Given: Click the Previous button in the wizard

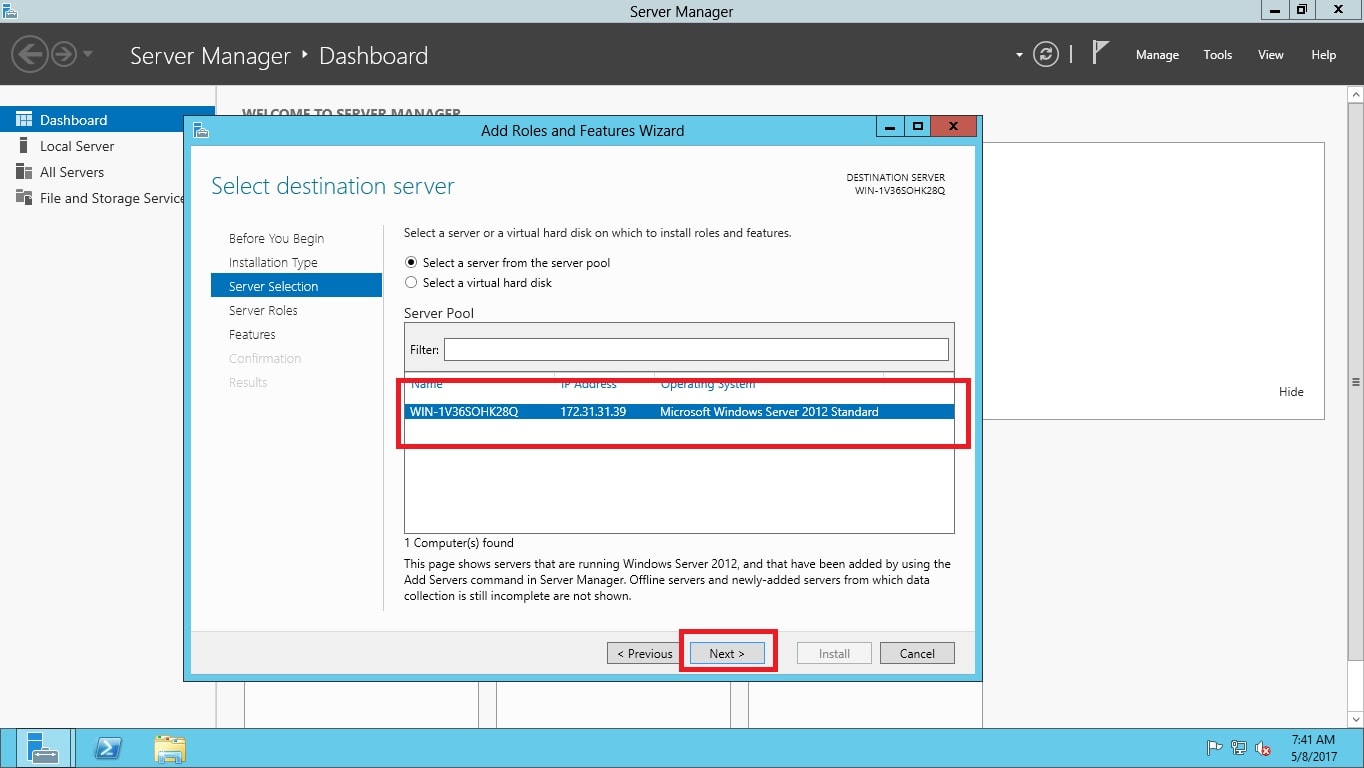Looking at the screenshot, I should [644, 653].
